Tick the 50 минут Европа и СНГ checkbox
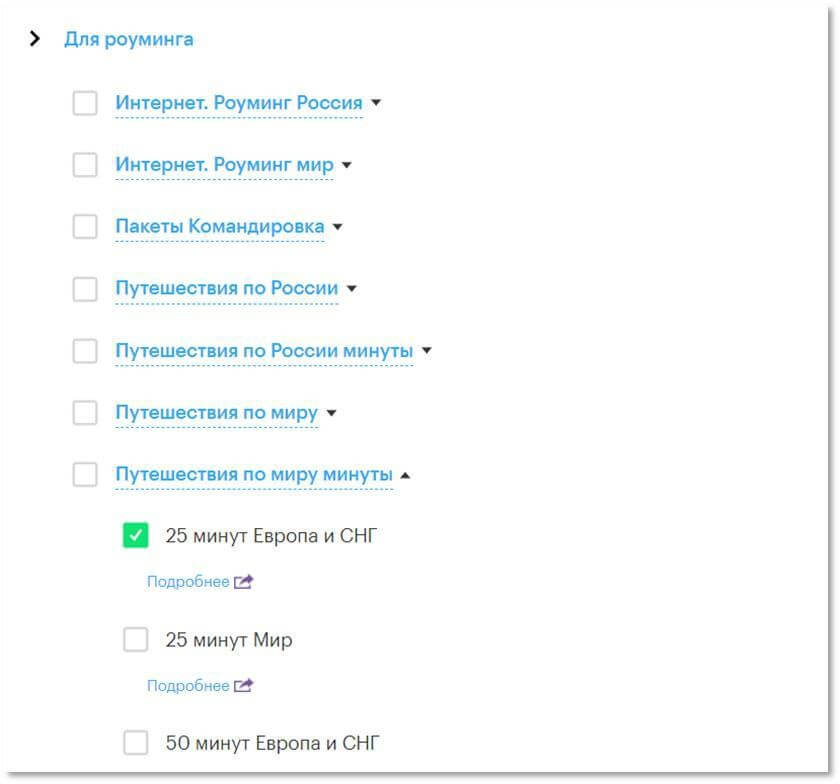Screen dimensions: 840x784 coord(136,743)
